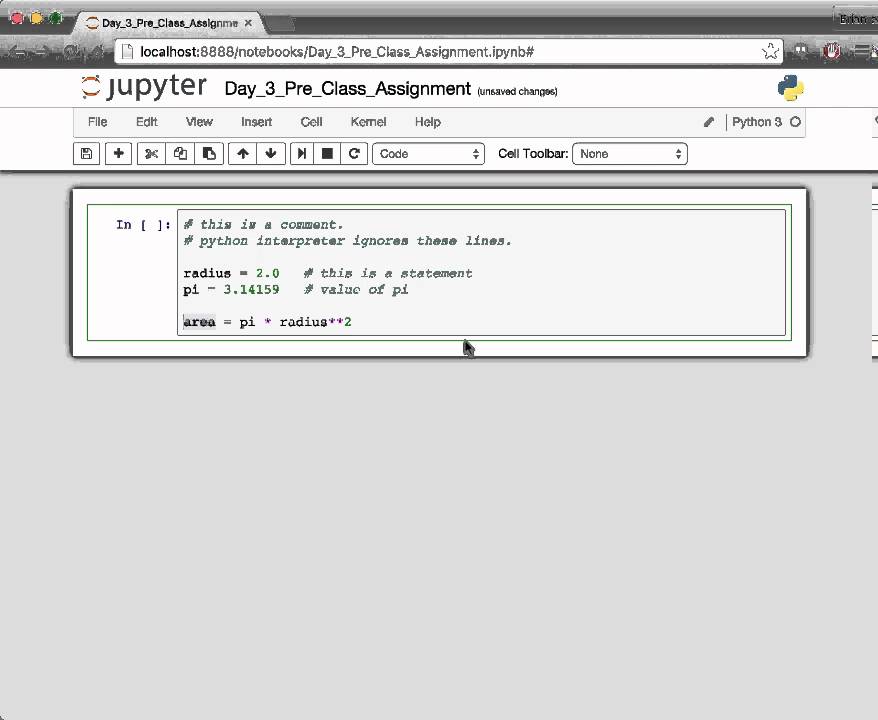Open the File menu
878x720 pixels.
pyautogui.click(x=97, y=122)
